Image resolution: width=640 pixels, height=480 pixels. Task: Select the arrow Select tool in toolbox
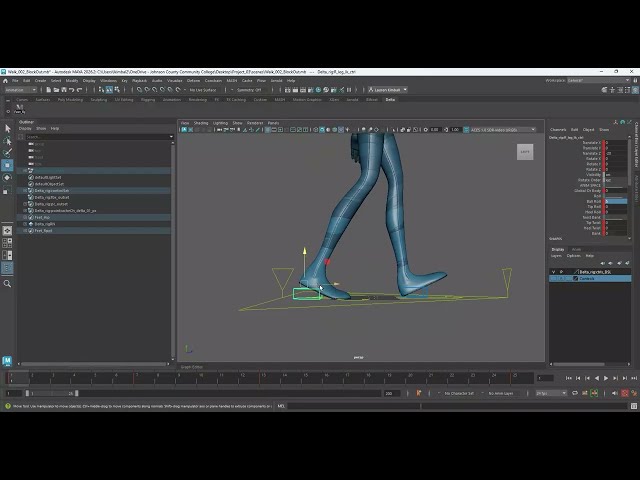coord(7,129)
